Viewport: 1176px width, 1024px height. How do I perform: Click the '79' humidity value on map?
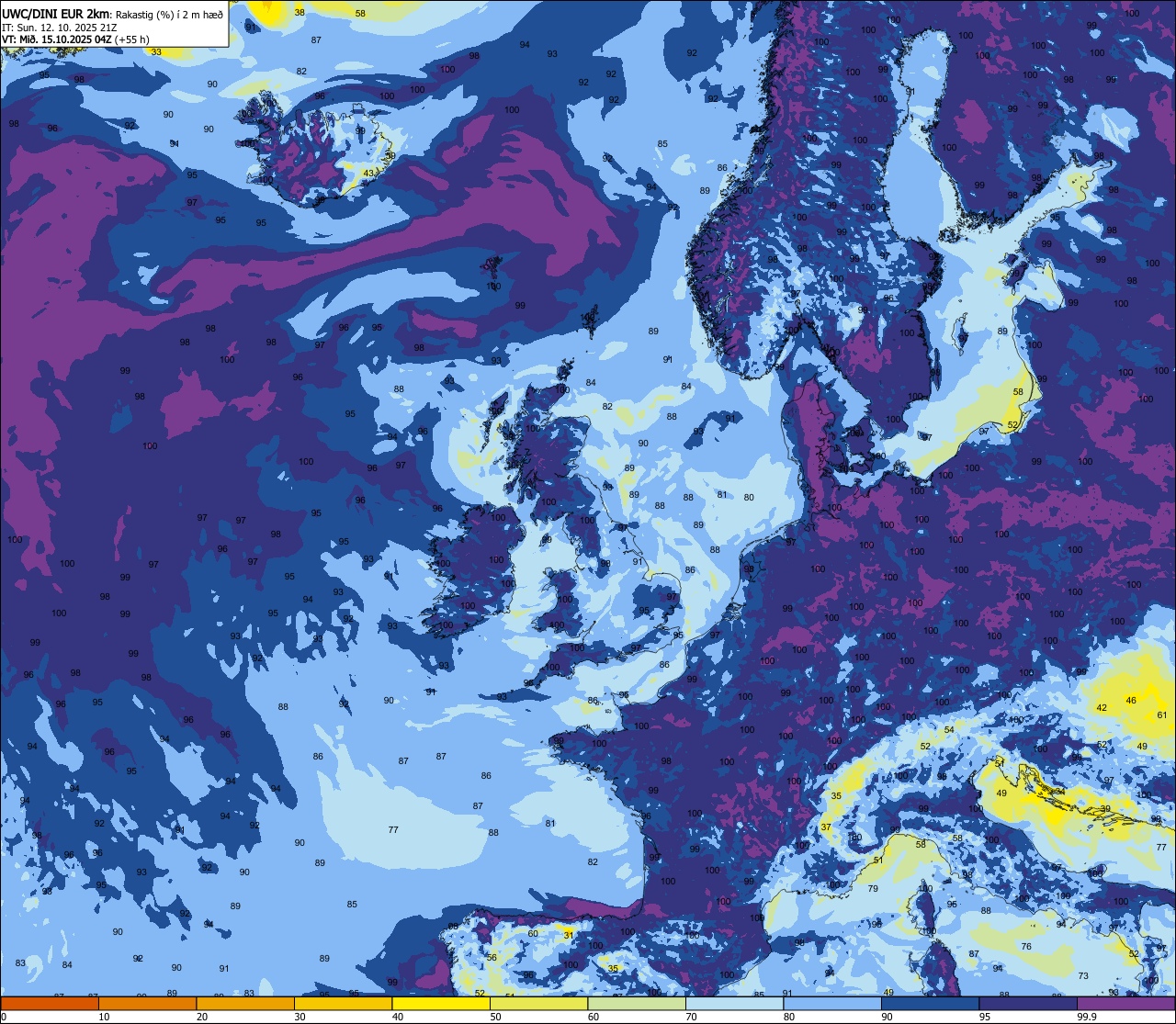pos(873,889)
